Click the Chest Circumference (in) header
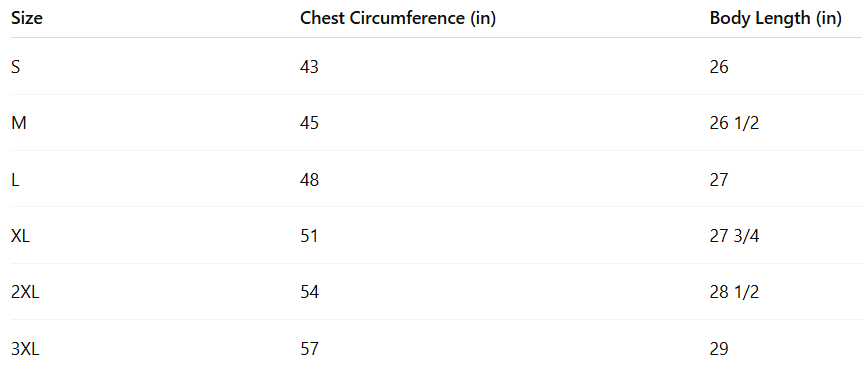The width and height of the screenshot is (862, 382). pos(398,18)
